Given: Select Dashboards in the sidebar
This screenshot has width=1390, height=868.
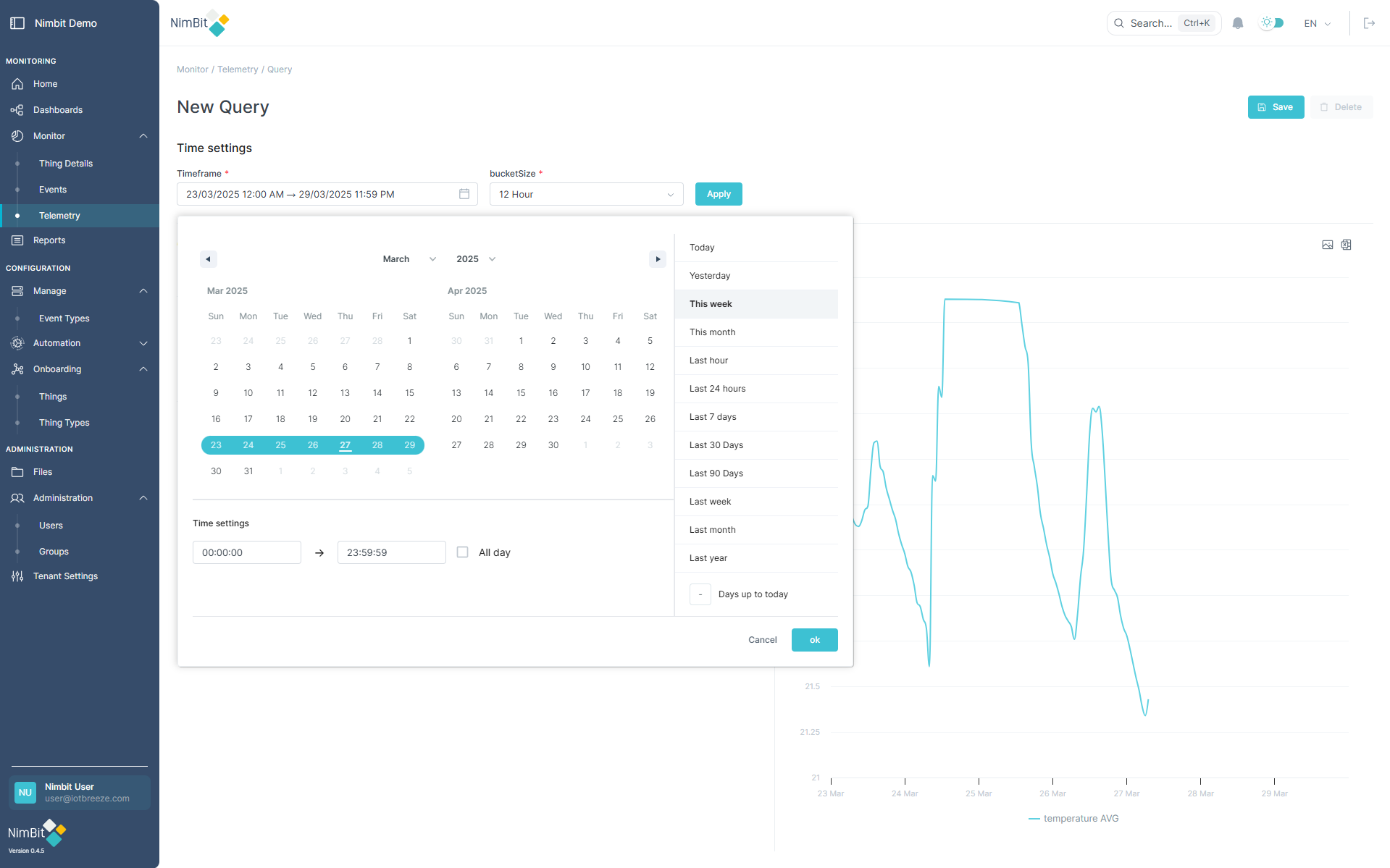Looking at the screenshot, I should click(58, 110).
